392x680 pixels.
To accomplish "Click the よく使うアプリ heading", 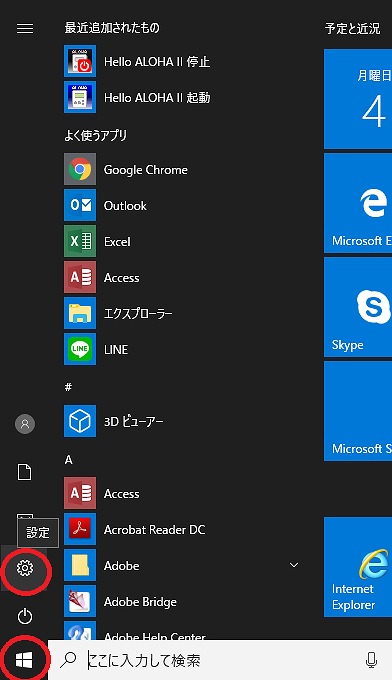I will (x=95, y=135).
